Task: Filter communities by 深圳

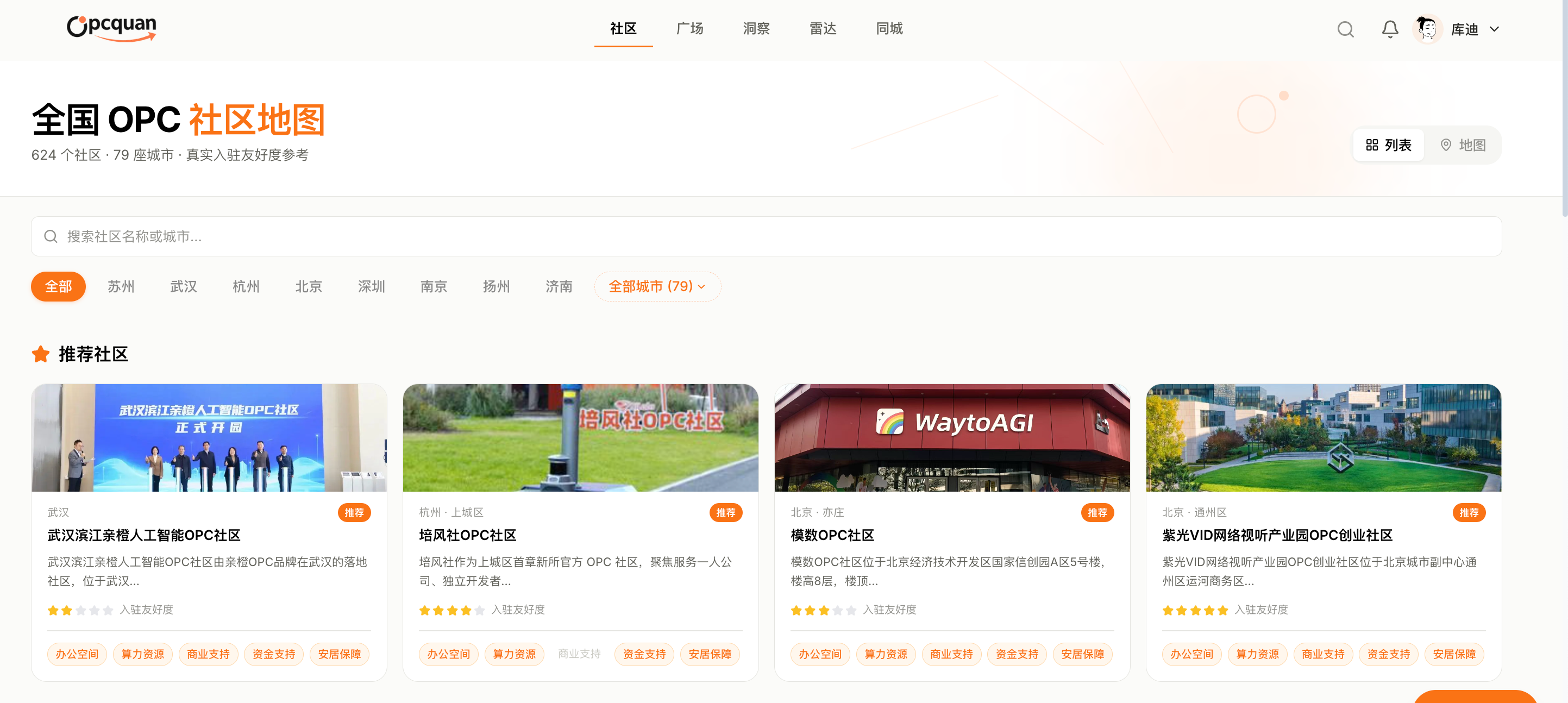Action: pos(371,286)
